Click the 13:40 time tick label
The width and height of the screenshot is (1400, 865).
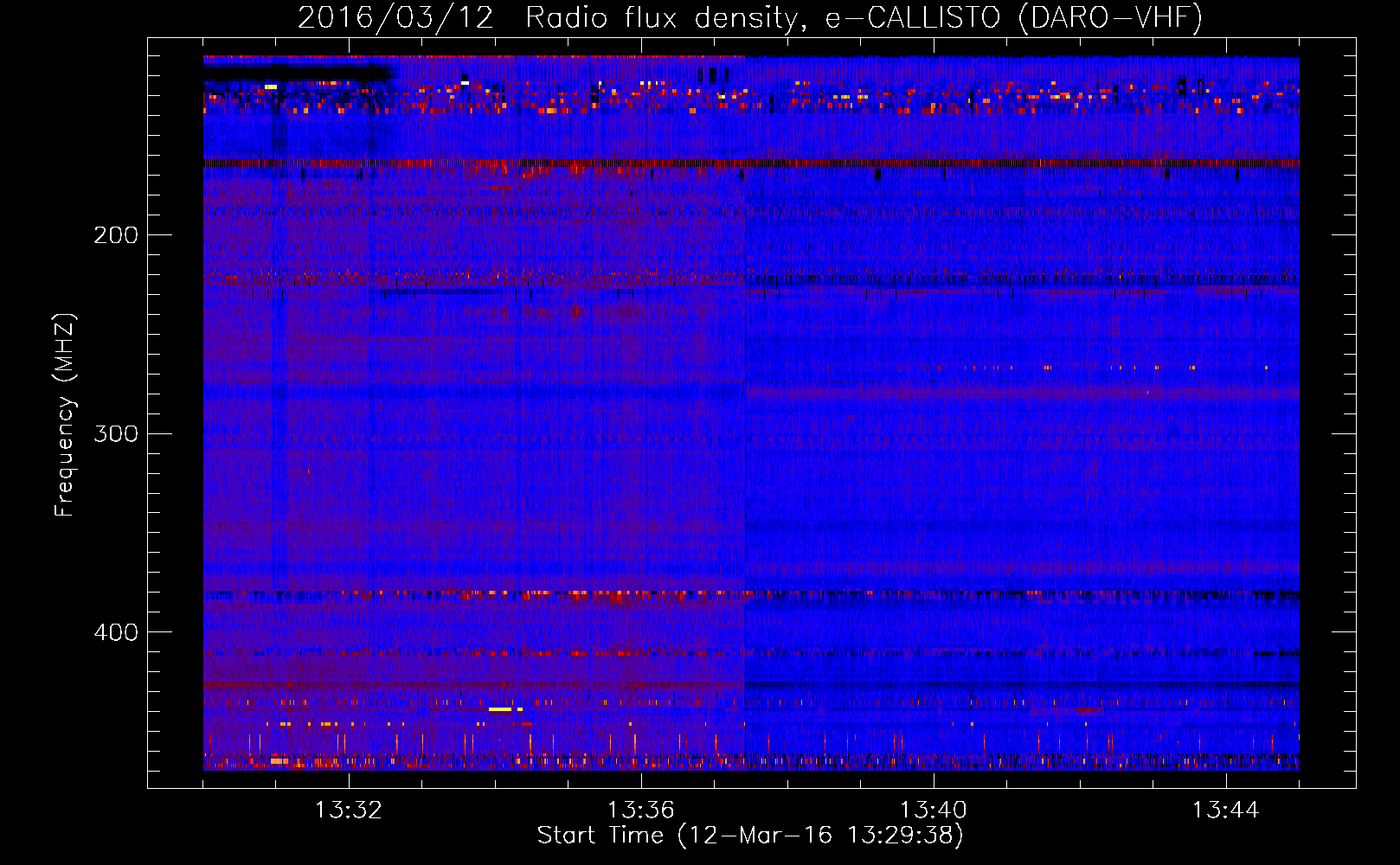[934, 811]
